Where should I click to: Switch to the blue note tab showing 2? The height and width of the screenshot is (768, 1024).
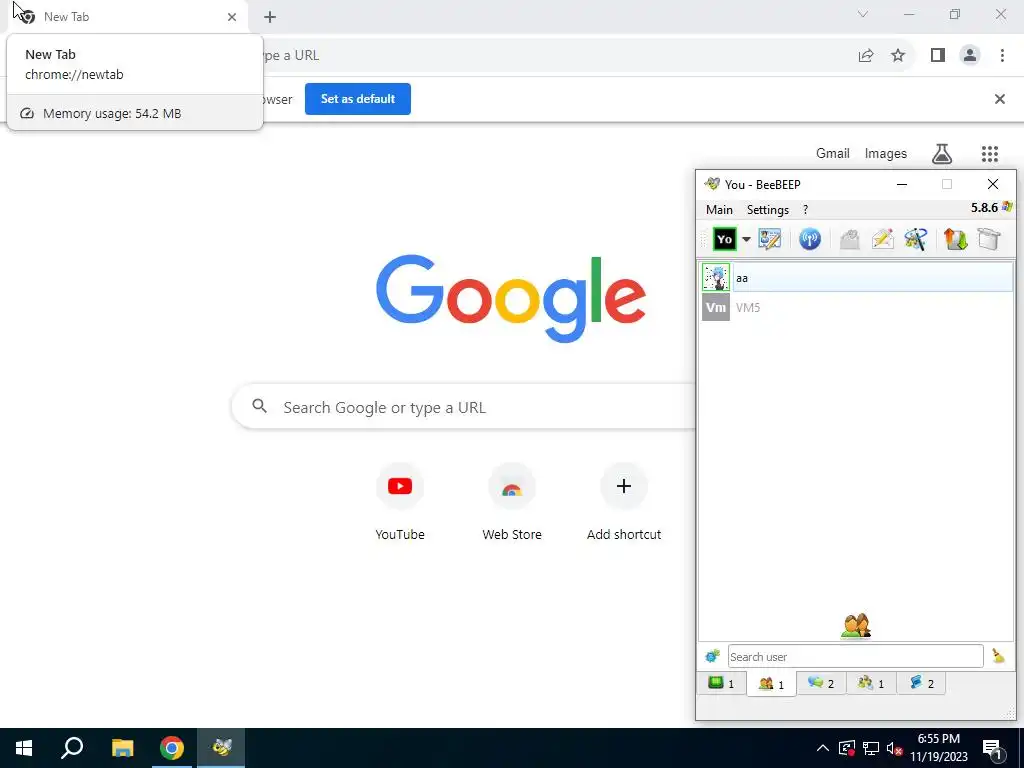tap(921, 683)
